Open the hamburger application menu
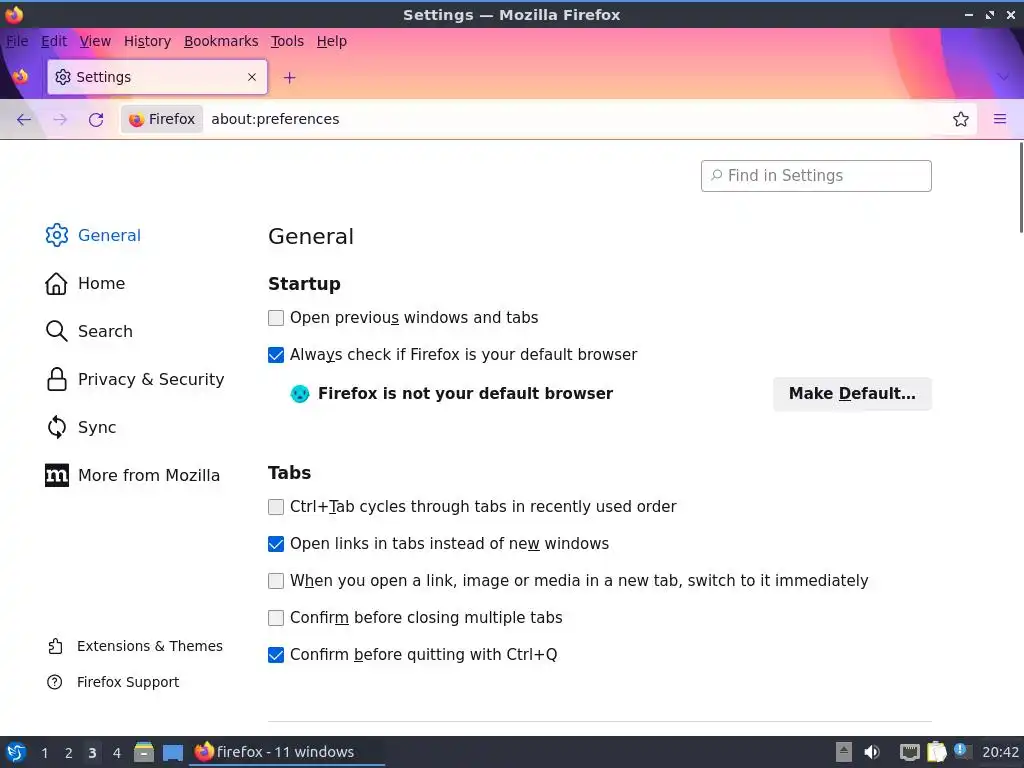1024x768 pixels. coord(999,119)
